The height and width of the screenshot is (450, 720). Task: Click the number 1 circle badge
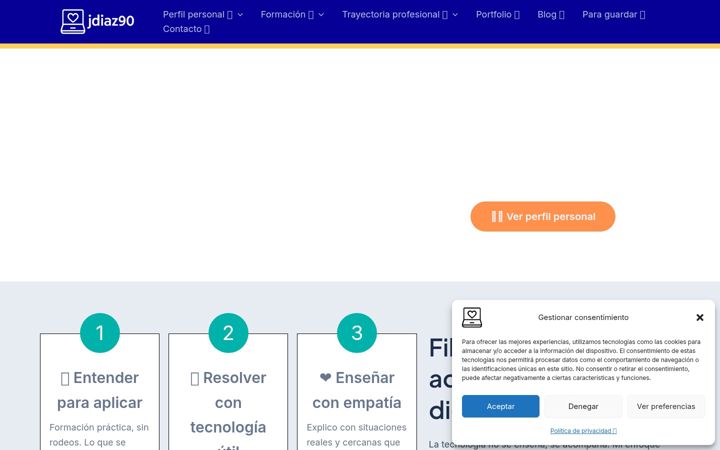click(x=100, y=333)
